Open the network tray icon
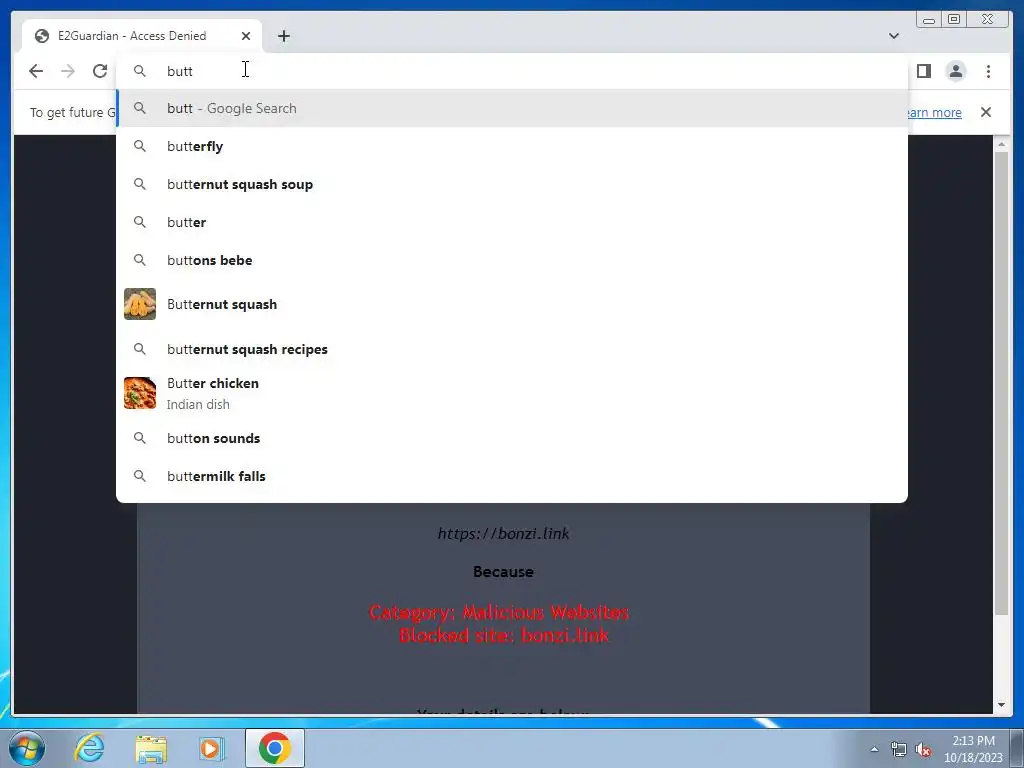 (x=899, y=749)
